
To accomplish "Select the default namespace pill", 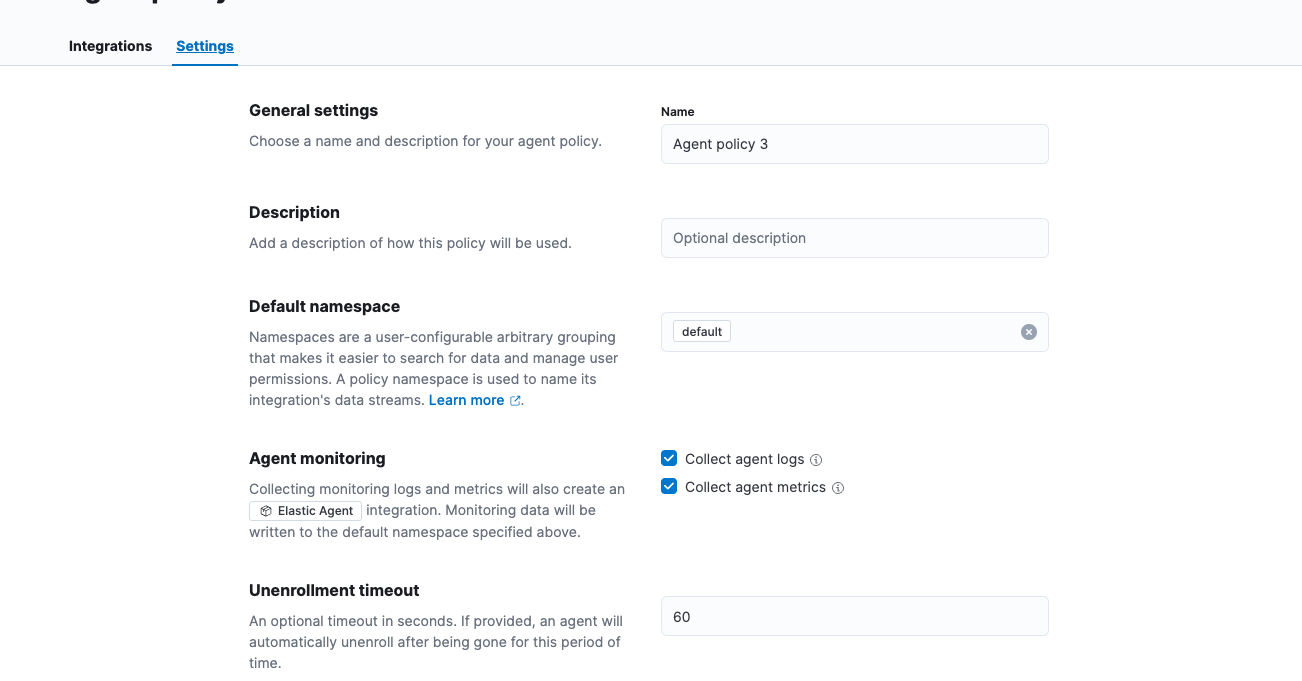I will coord(701,330).
